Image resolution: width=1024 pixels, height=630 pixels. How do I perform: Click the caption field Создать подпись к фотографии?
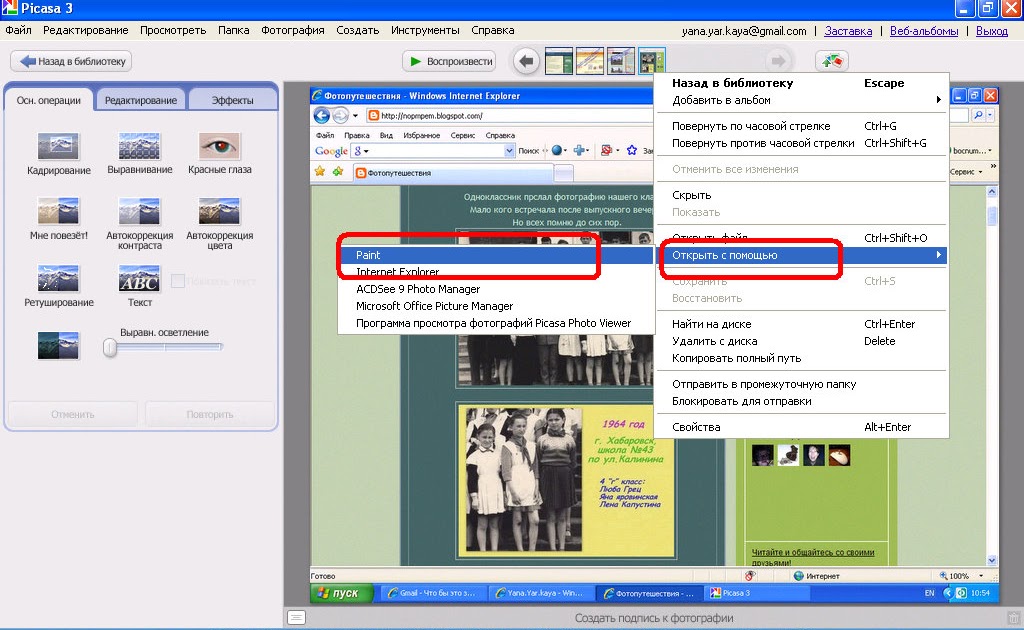(654, 618)
